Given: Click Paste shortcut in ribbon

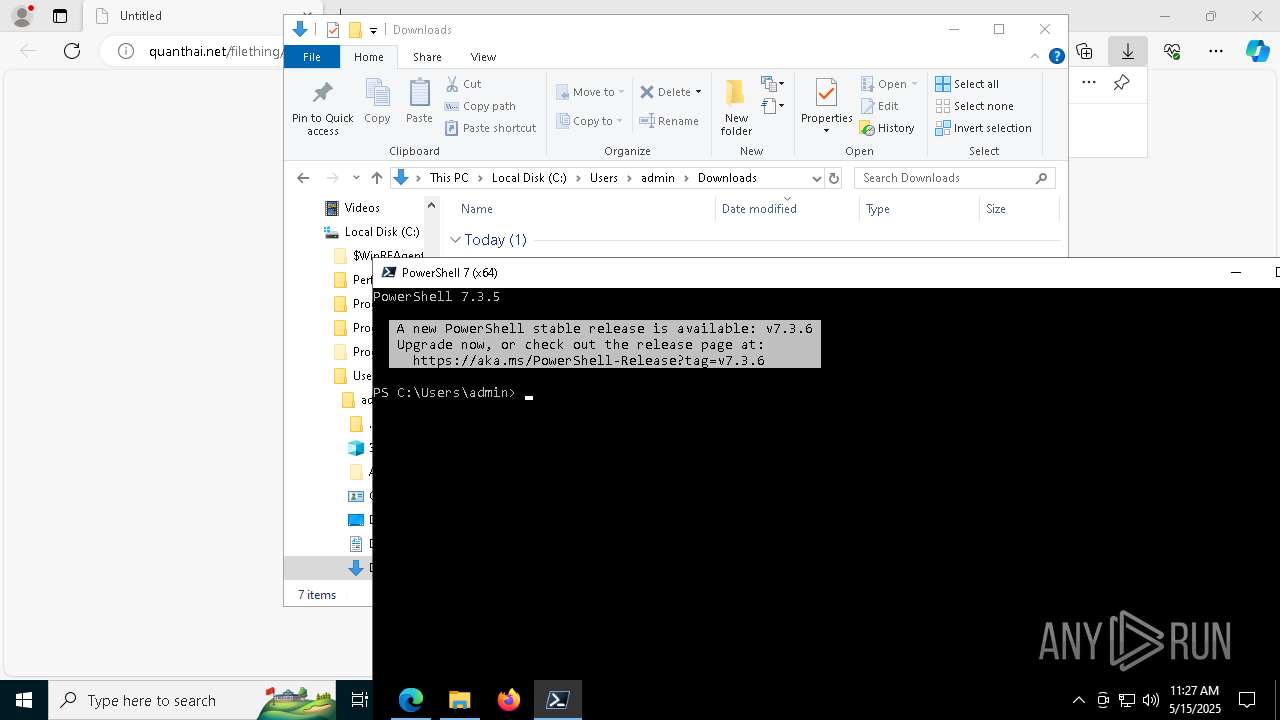Looking at the screenshot, I should (x=490, y=128).
